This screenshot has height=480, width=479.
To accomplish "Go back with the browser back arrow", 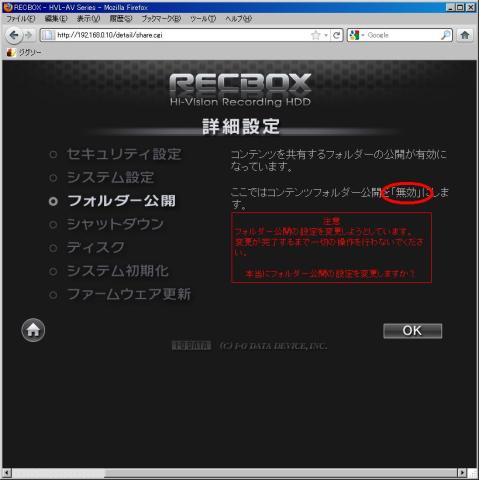I will click(14, 35).
